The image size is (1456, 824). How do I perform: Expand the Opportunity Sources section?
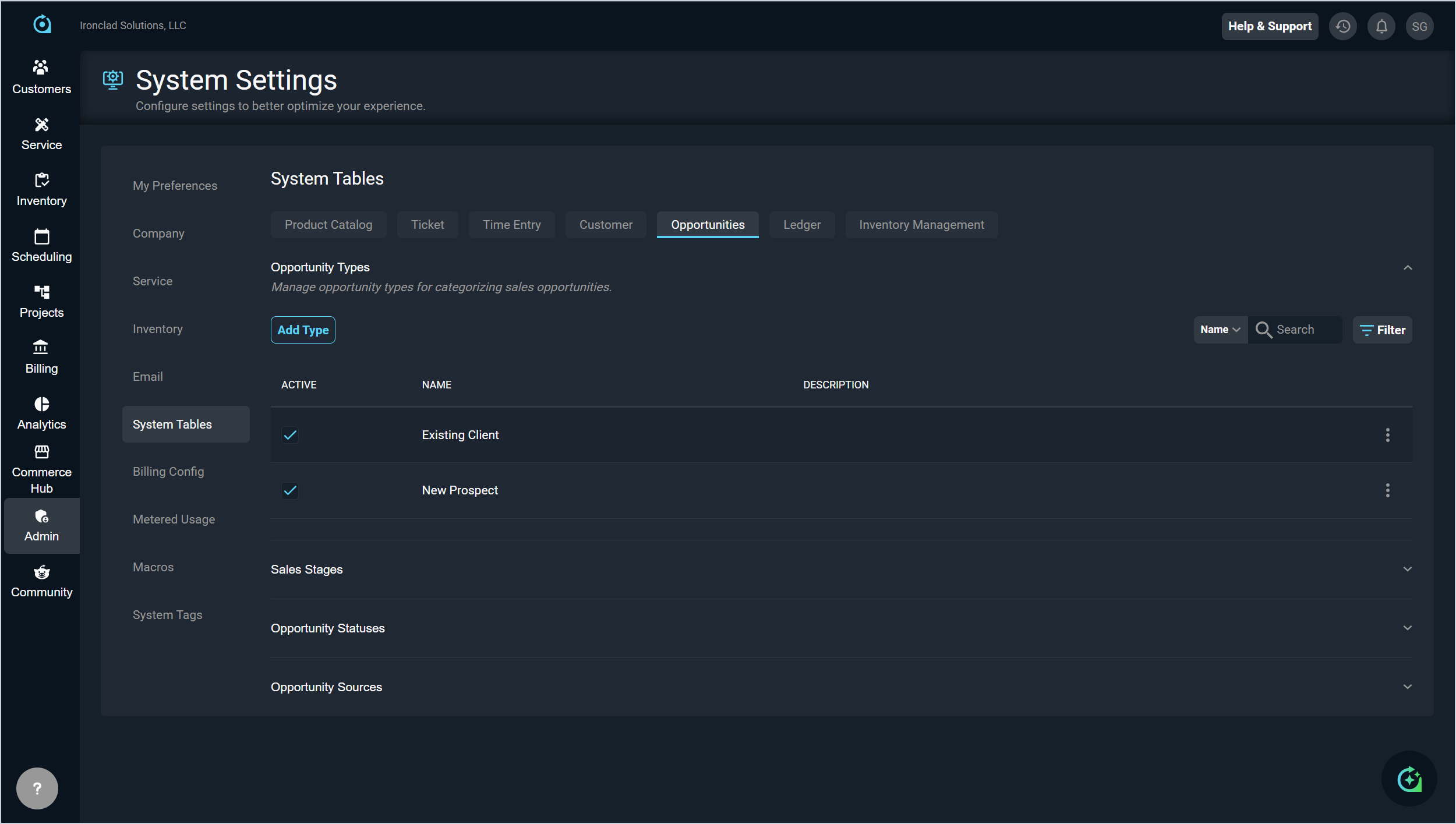(x=1408, y=687)
